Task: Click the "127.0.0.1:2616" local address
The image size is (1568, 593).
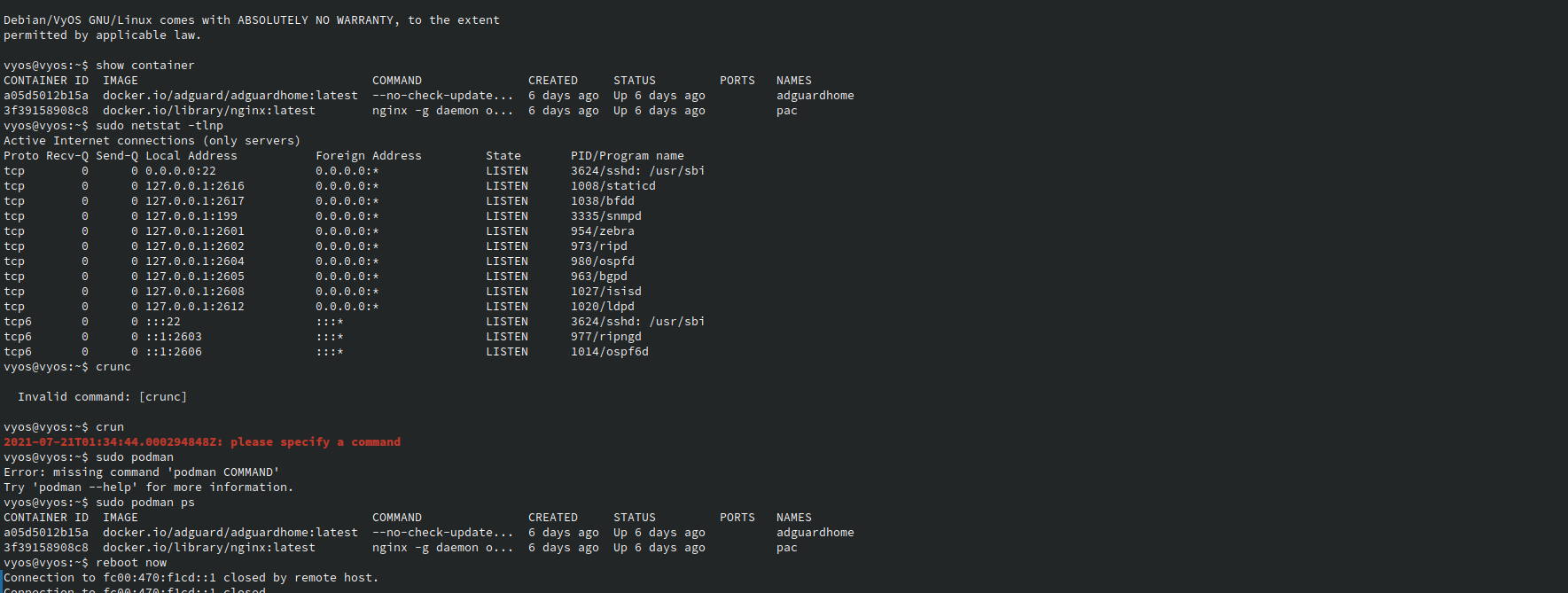Action: pos(194,186)
